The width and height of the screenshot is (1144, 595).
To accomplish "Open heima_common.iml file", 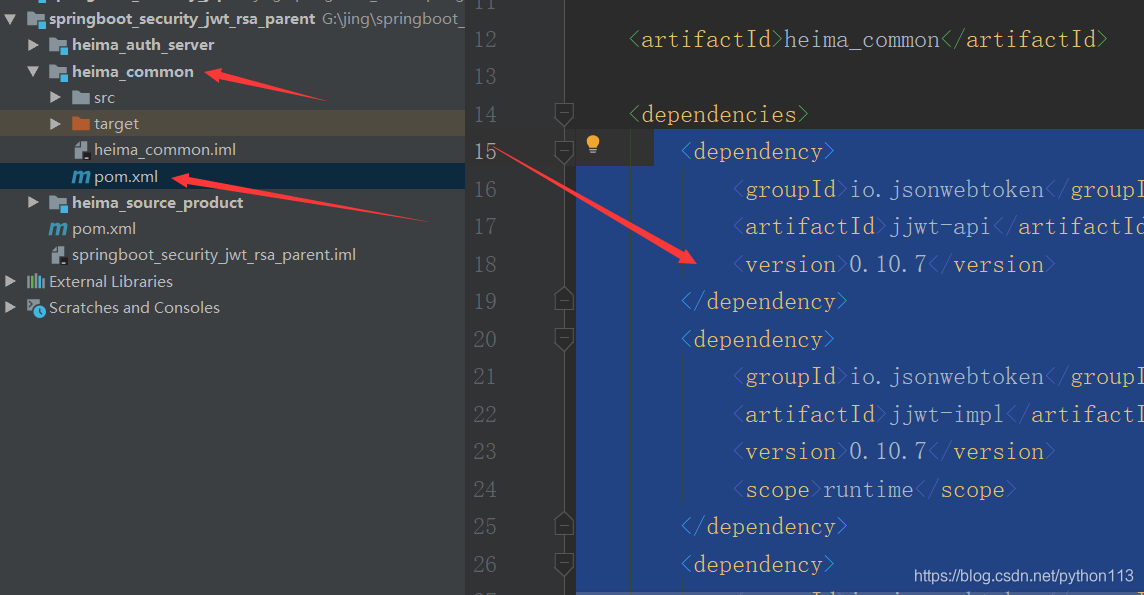I will [x=165, y=149].
